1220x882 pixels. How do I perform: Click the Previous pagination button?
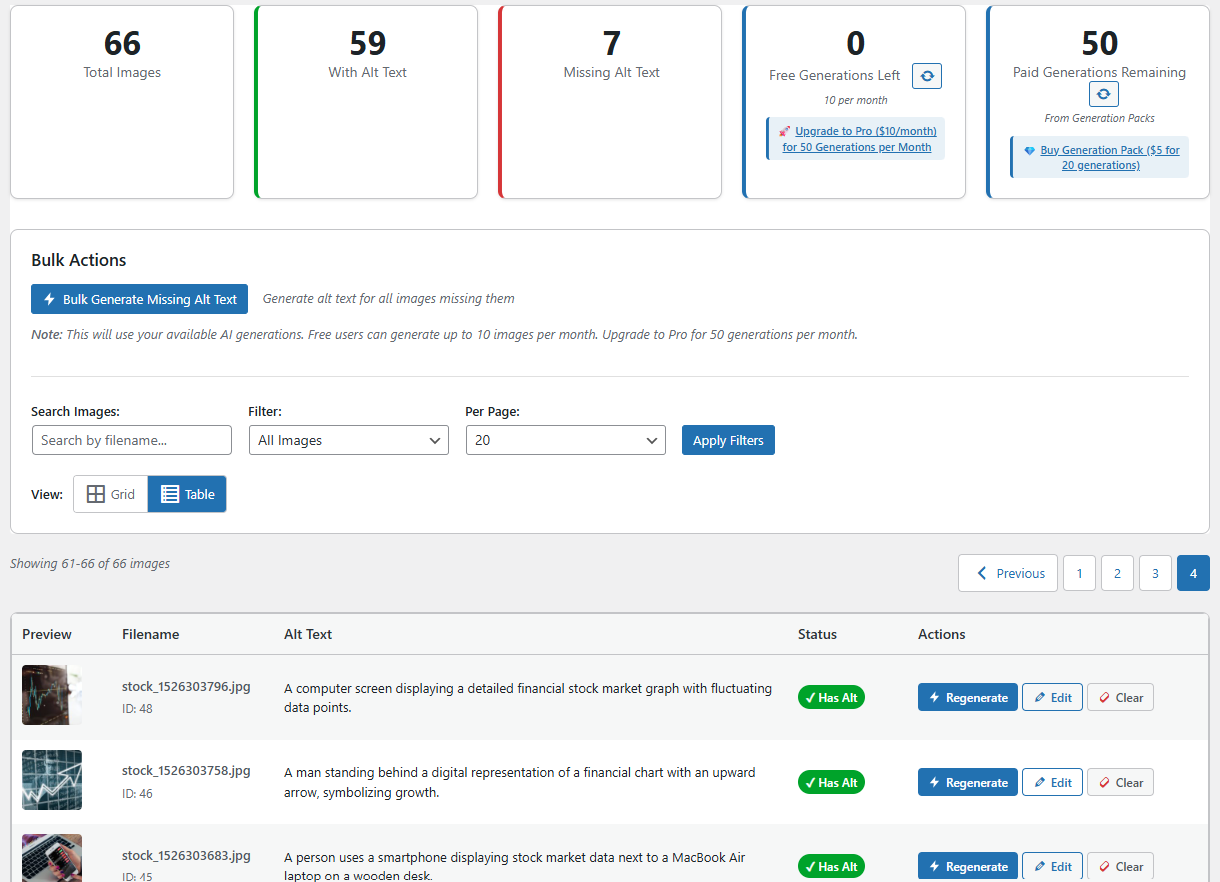tap(1007, 572)
